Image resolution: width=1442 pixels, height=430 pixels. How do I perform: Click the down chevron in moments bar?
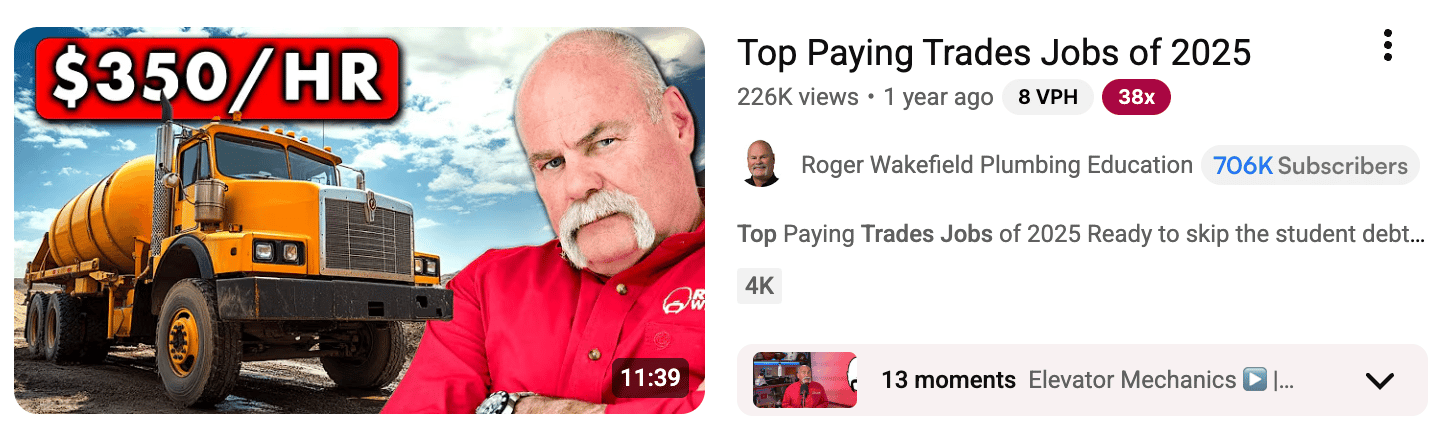click(x=1379, y=381)
